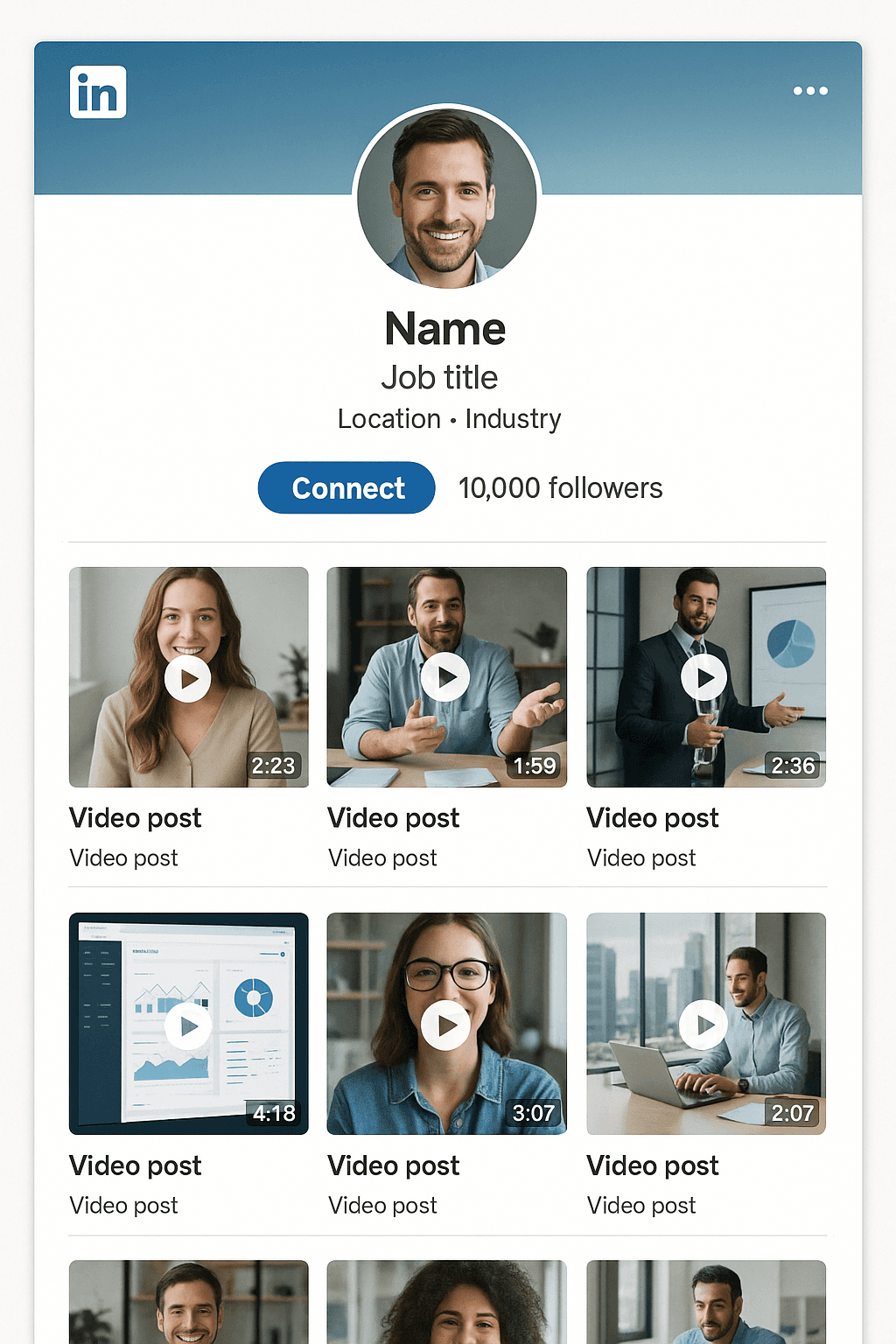Click the LinkedIn logo icon

click(98, 91)
